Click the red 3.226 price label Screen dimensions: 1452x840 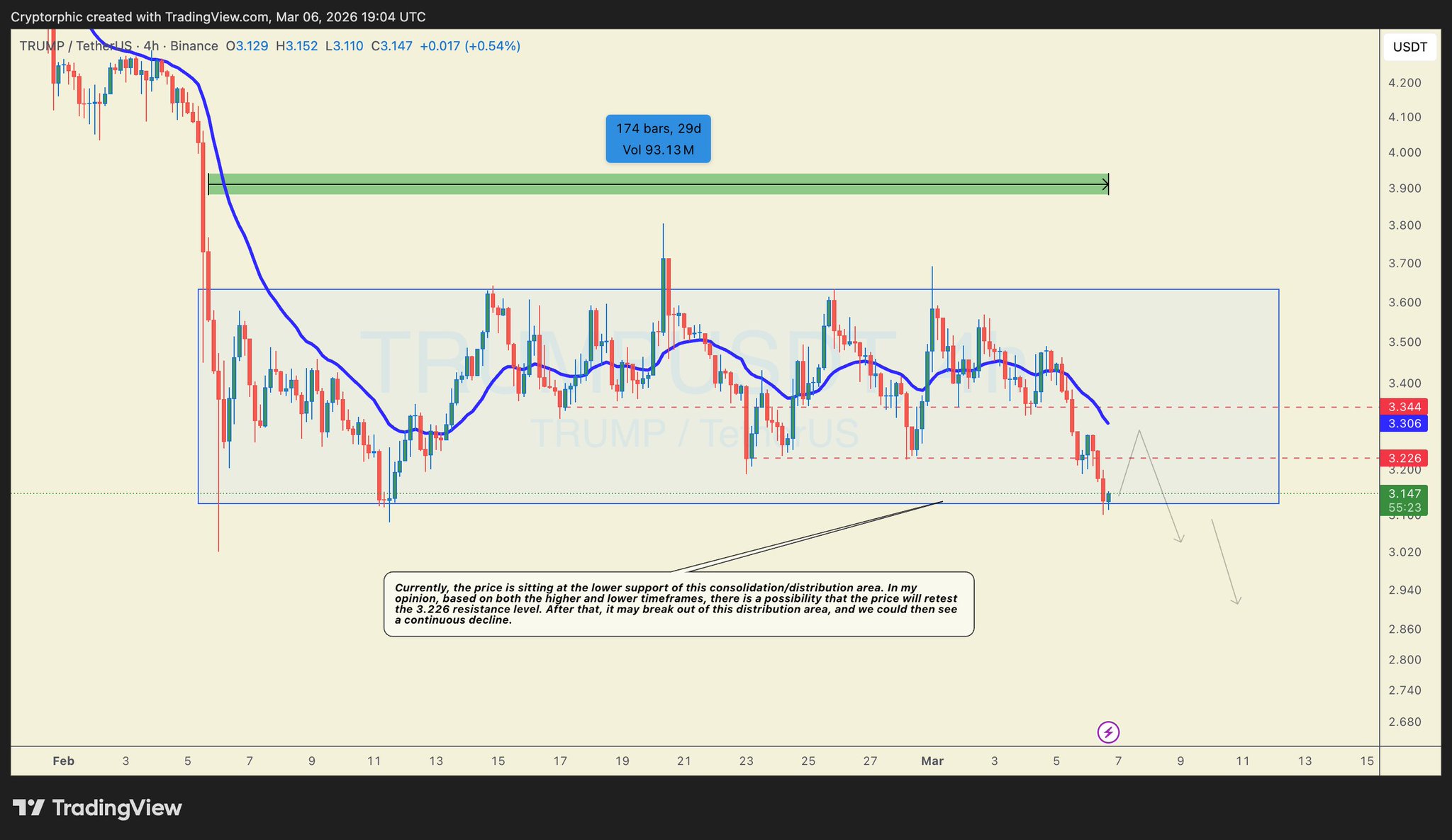[x=1404, y=458]
